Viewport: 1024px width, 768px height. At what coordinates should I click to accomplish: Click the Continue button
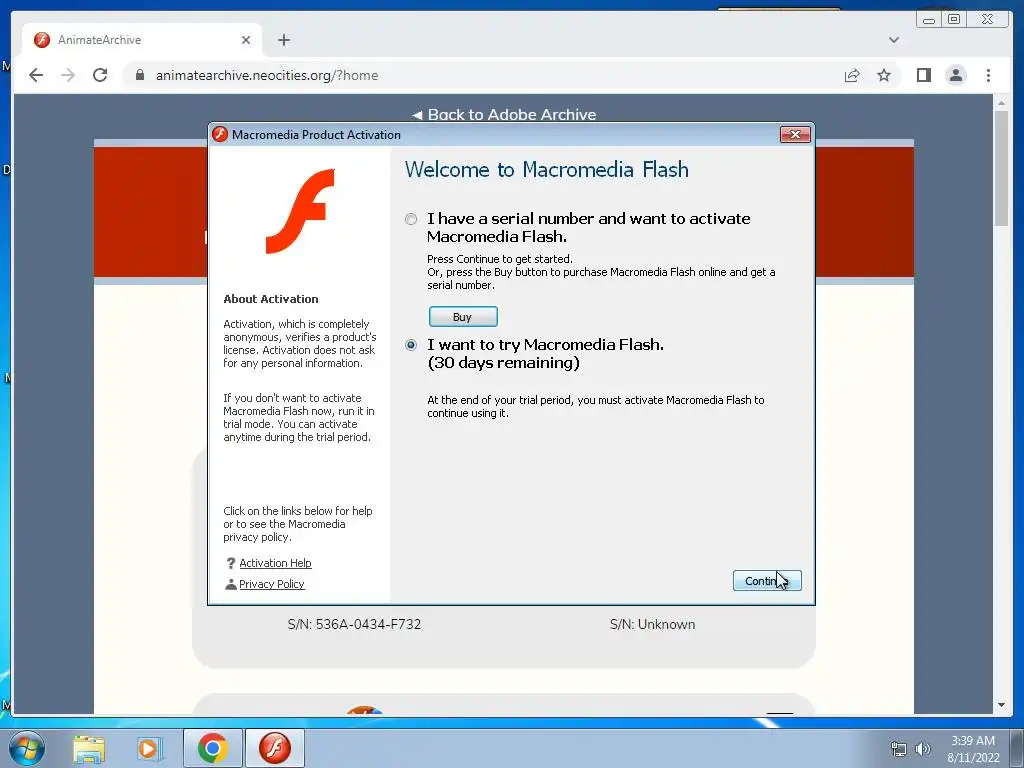[x=767, y=581]
